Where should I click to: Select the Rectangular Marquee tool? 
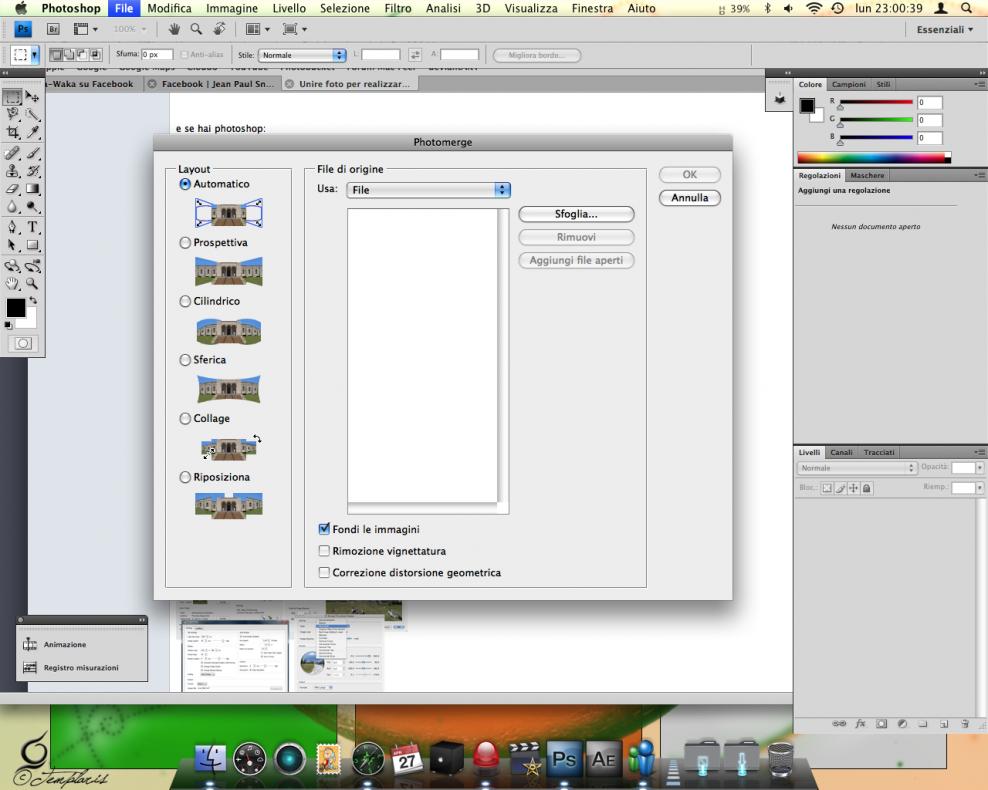(x=13, y=96)
